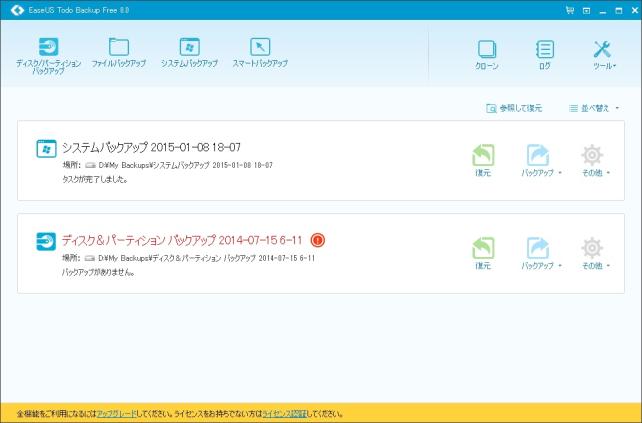642x423 pixels.
Task: Expand the Tools (ツール) menu
Action: pyautogui.click(x=604, y=55)
